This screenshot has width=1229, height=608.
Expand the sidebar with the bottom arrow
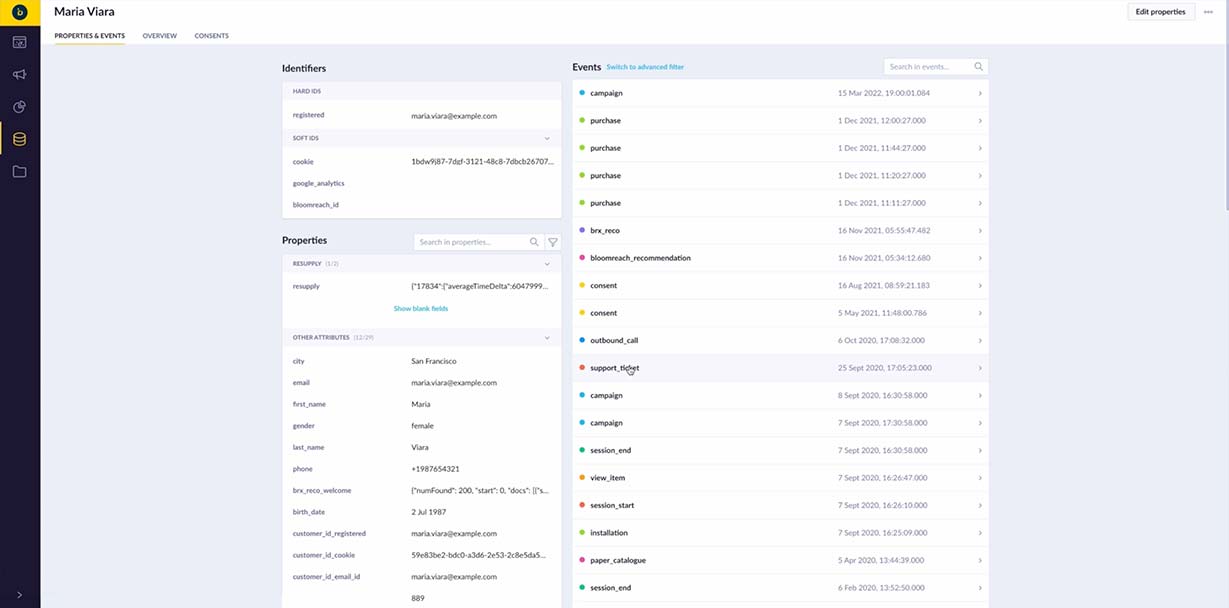pos(19,594)
